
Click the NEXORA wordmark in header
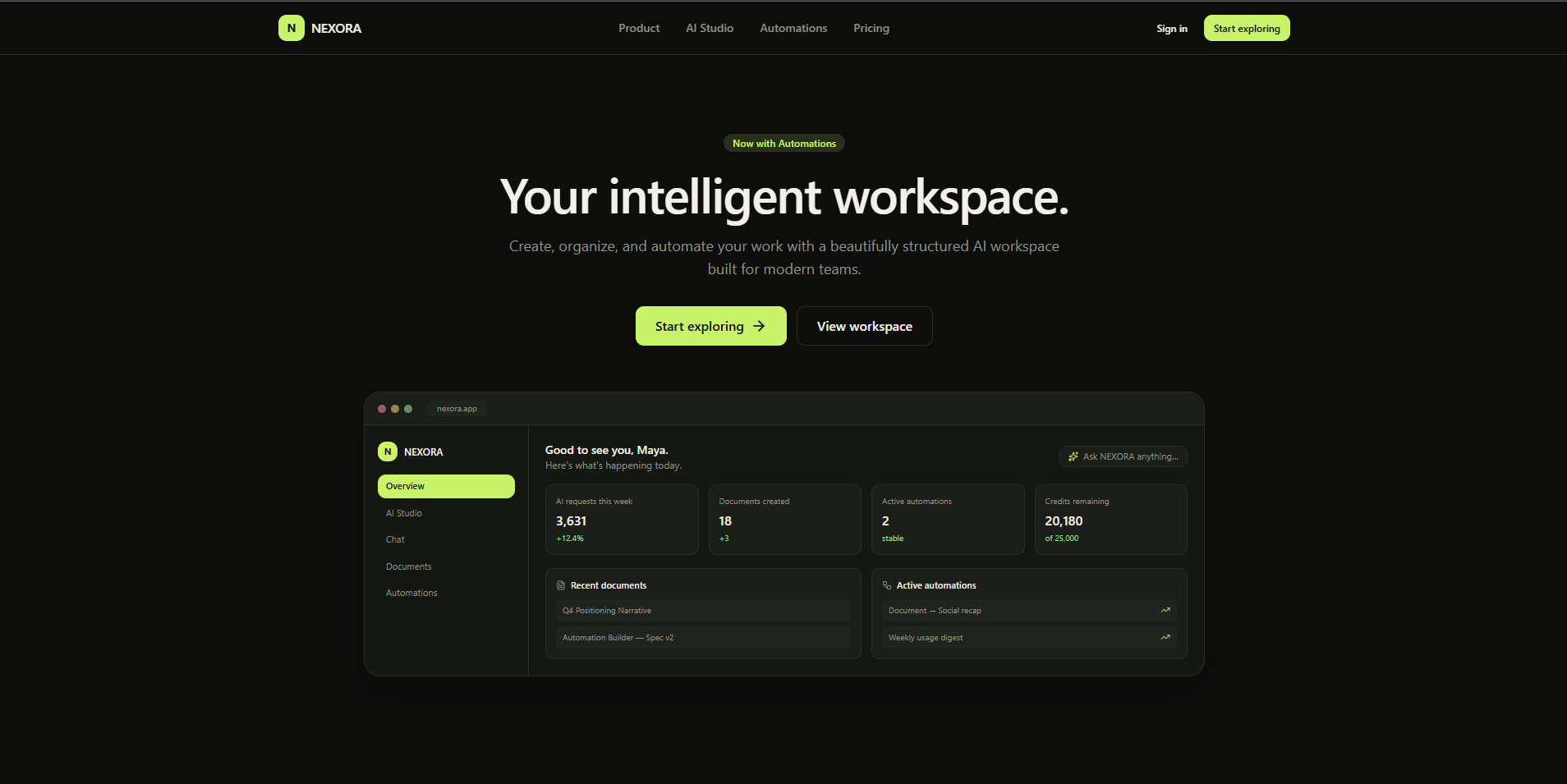coord(336,28)
